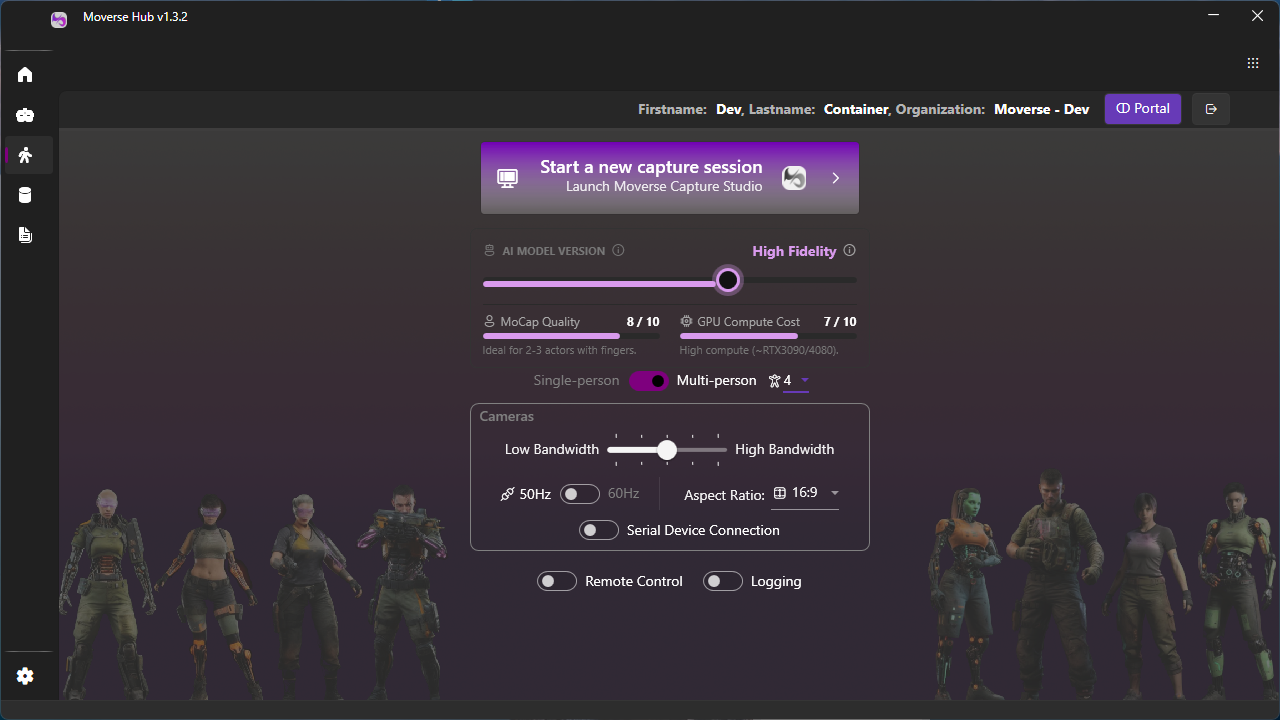Viewport: 1280px width, 720px height.
Task: Click the actor count person icon
Action: (774, 381)
